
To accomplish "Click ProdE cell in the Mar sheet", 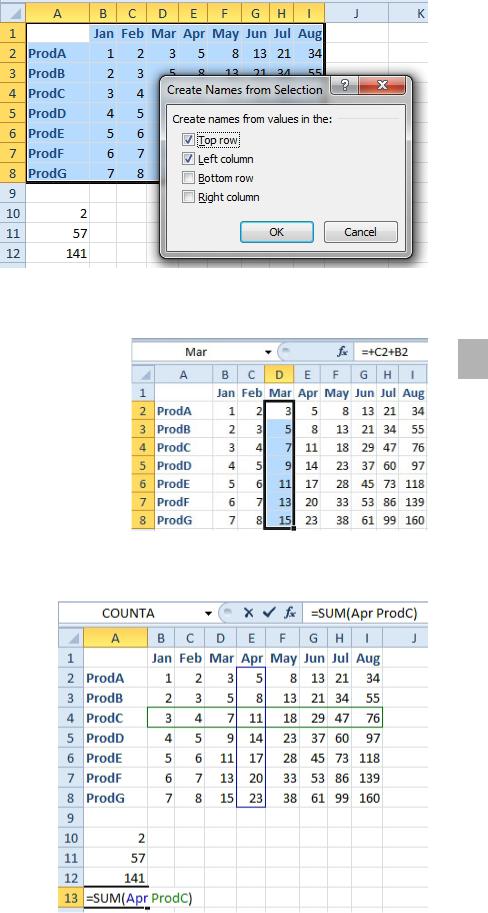I will (184, 484).
